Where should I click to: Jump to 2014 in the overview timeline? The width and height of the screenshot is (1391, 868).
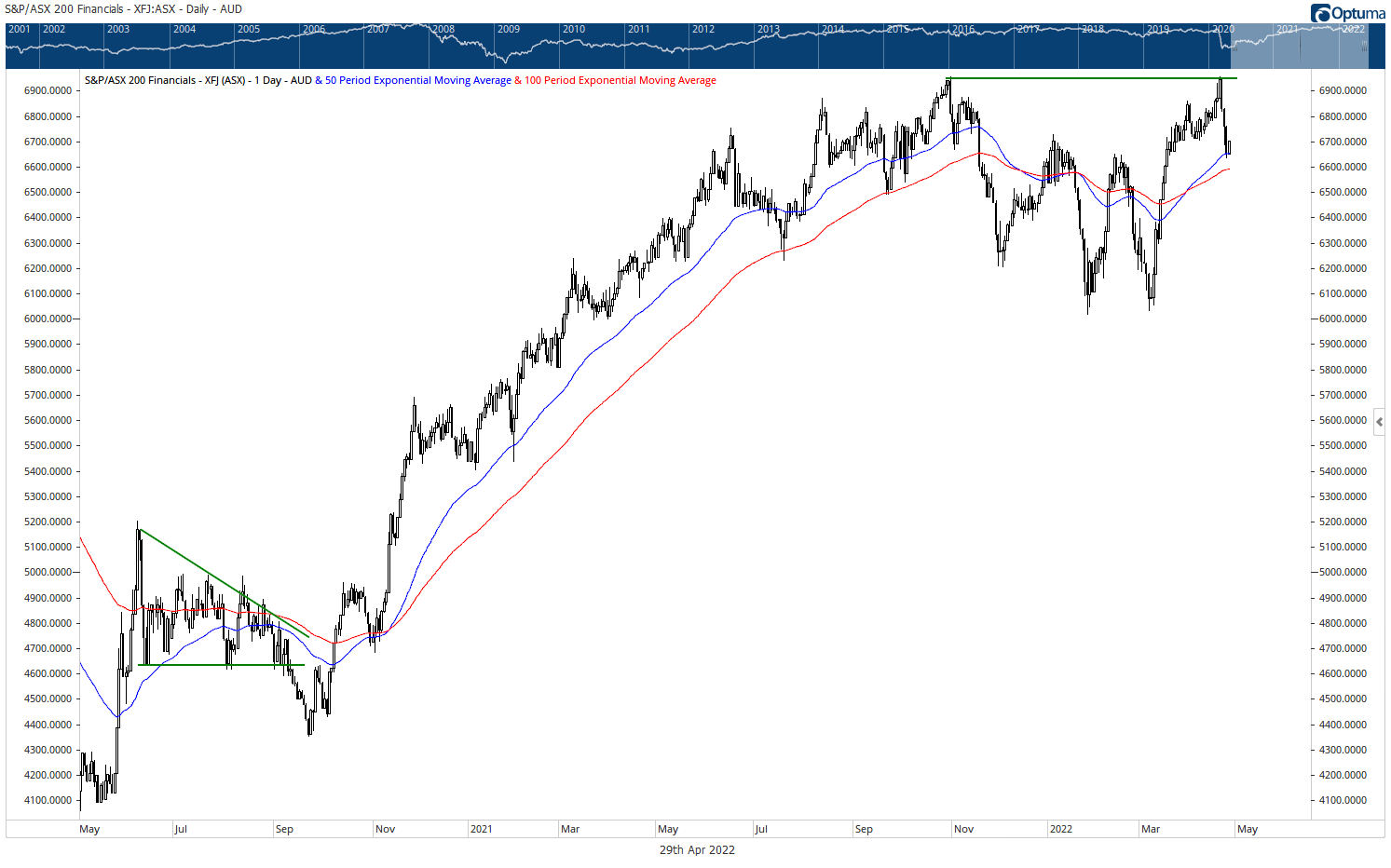tap(833, 29)
